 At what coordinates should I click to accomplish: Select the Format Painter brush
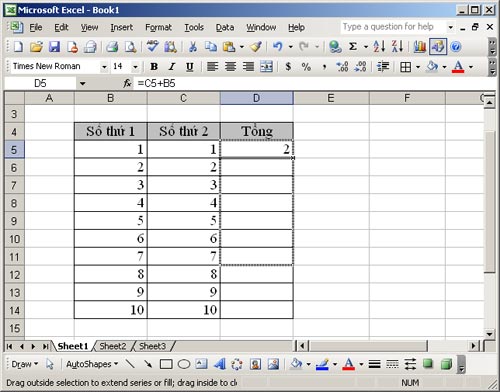click(x=256, y=47)
